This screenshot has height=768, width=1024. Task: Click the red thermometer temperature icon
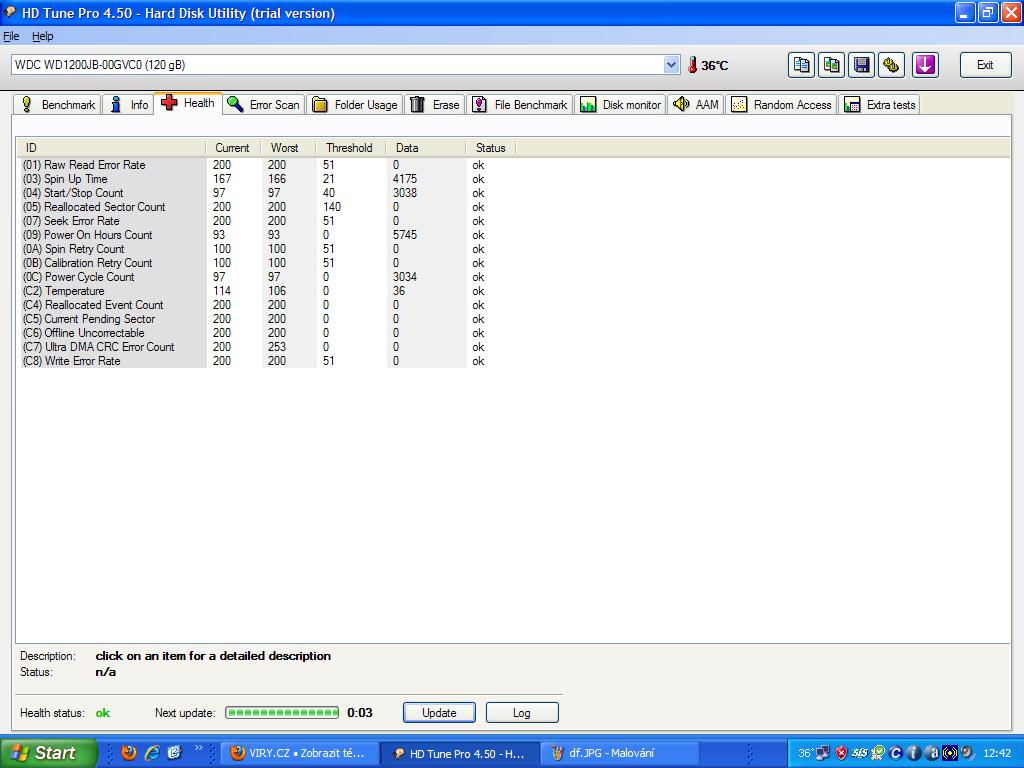pos(692,65)
